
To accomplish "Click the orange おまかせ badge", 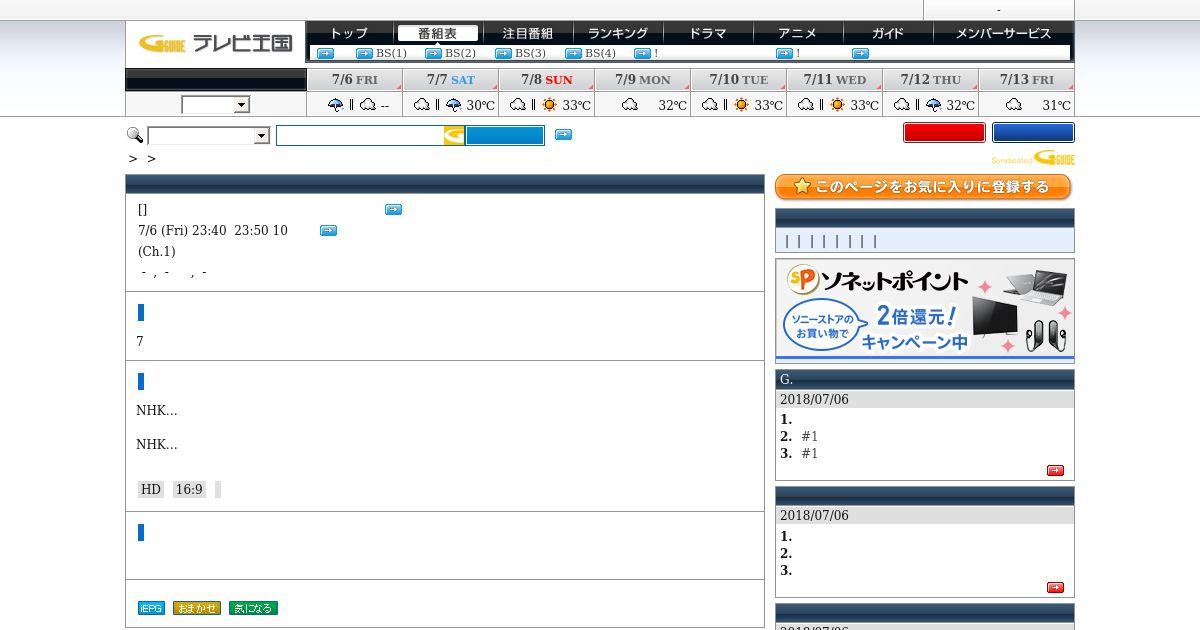I will 196,608.
